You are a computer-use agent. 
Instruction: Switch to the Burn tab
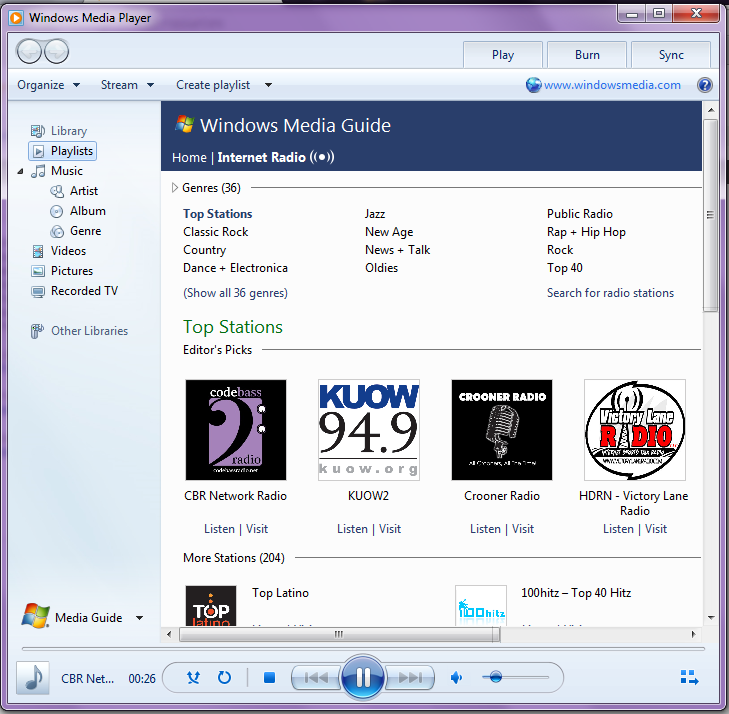coord(587,55)
